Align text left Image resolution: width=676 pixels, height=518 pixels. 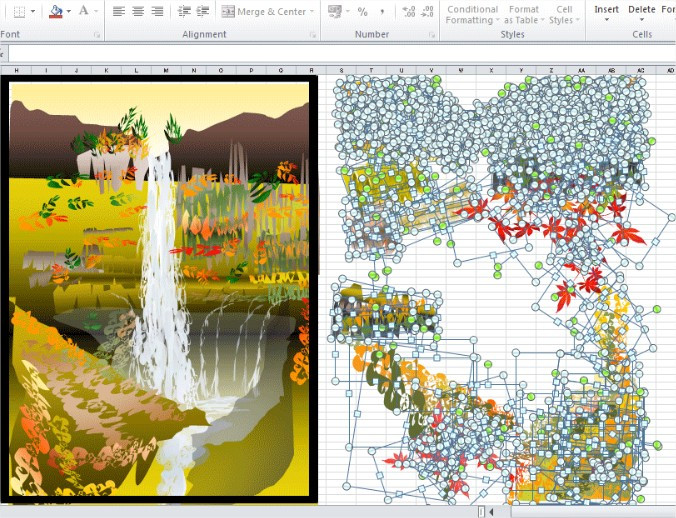pos(119,11)
